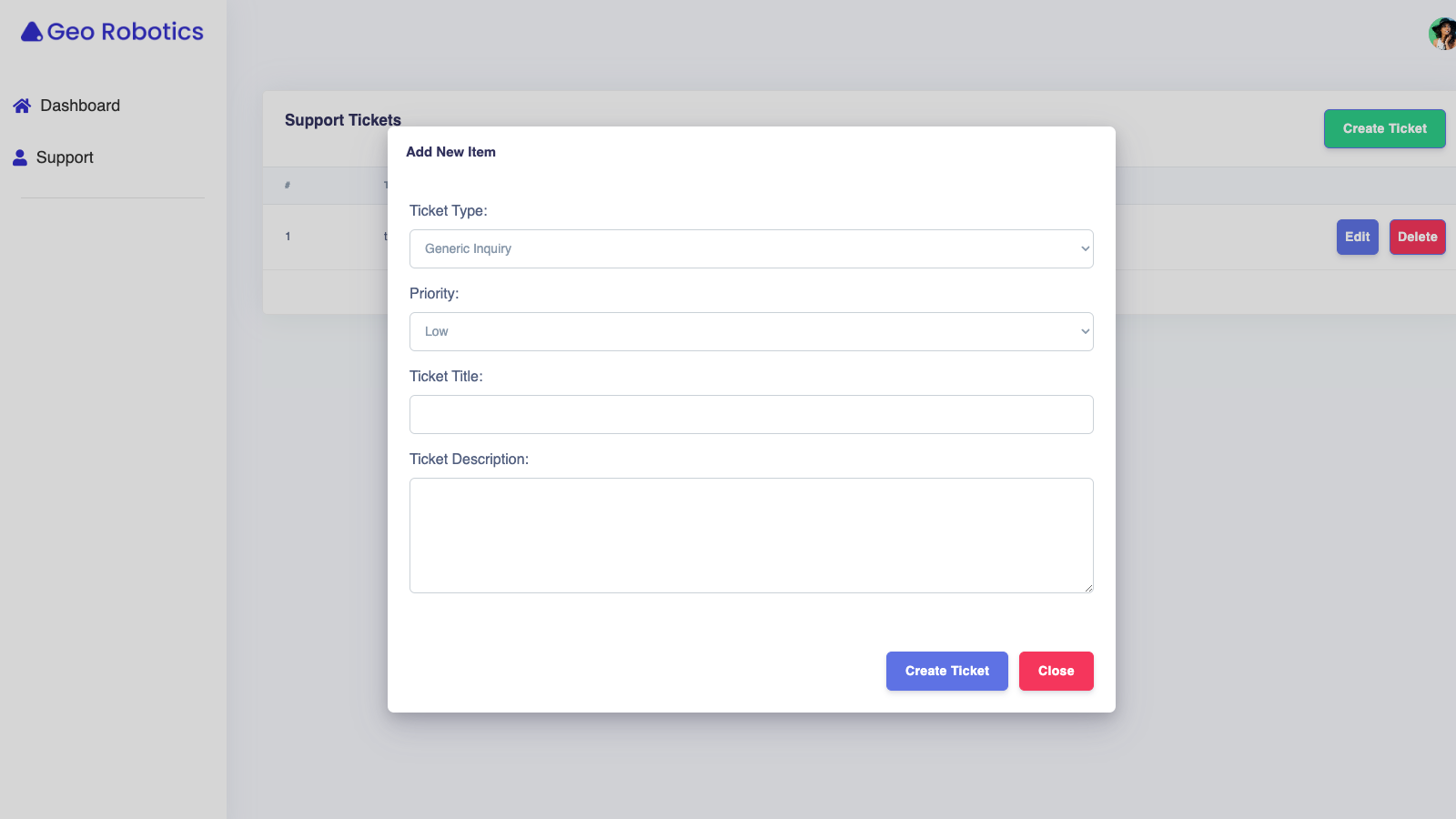This screenshot has height=819, width=1456.
Task: Click the Support person icon
Action: [x=19, y=157]
